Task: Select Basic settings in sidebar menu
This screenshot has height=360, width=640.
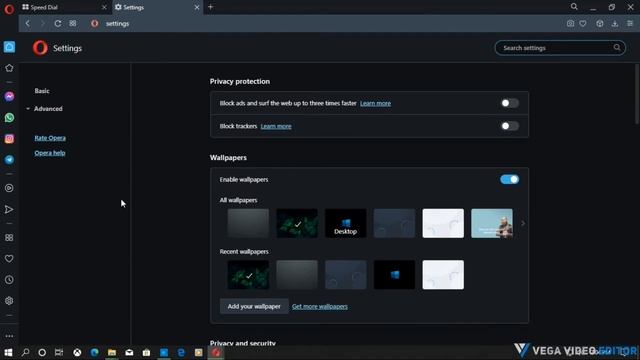Action: click(x=42, y=91)
